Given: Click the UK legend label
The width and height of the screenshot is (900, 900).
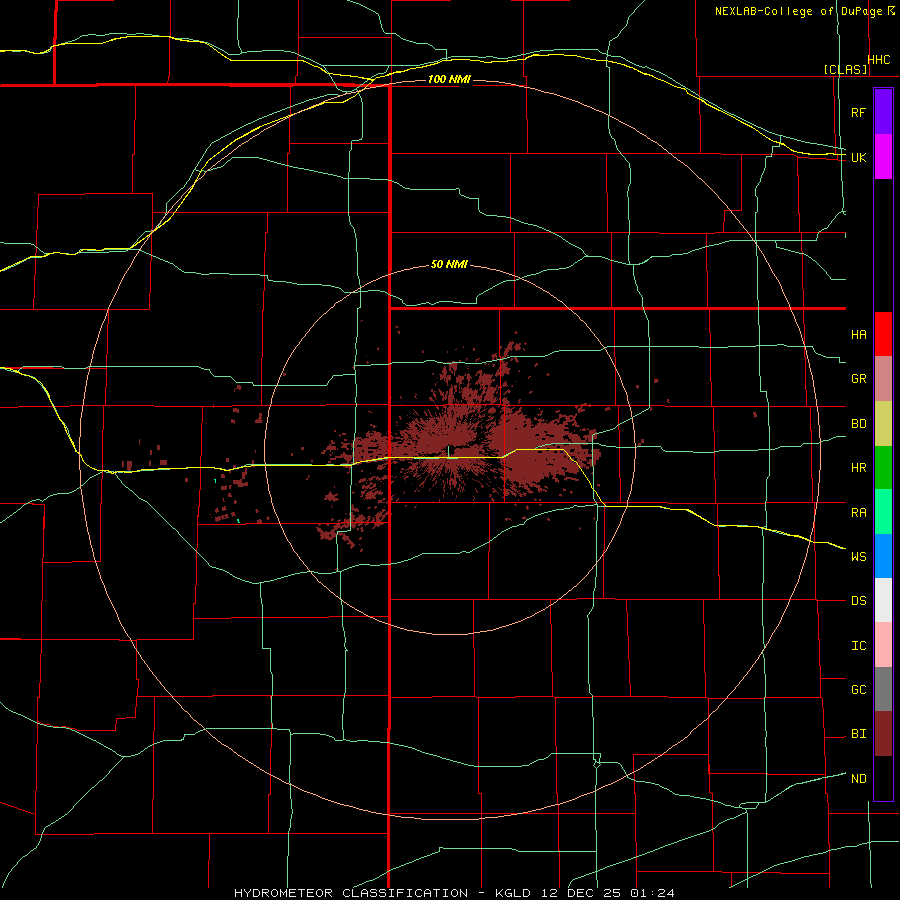Looking at the screenshot, I should click(x=858, y=157).
